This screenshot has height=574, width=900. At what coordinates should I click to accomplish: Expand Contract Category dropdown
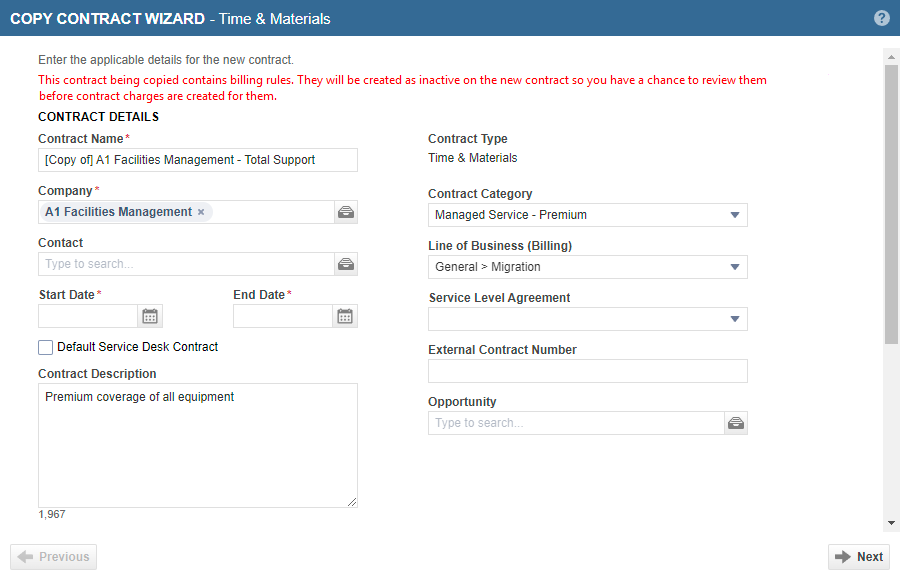[x=587, y=215]
